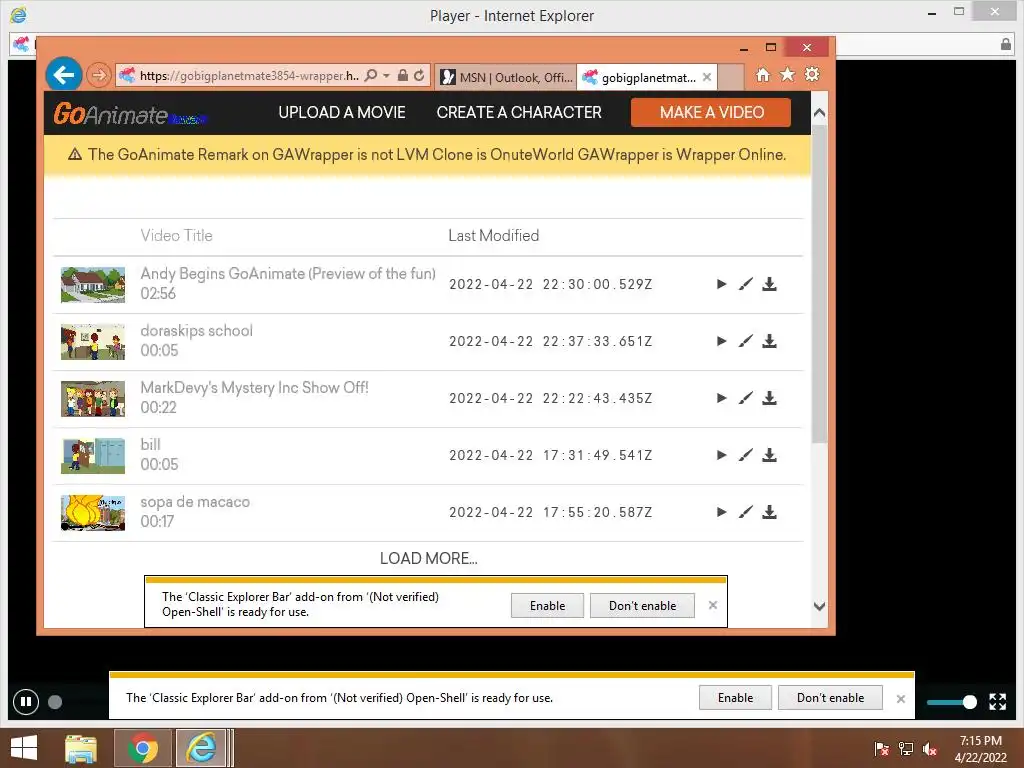This screenshot has width=1024, height=768.
Task: Edit the Andy Begins GoAnimate video
Action: click(746, 284)
